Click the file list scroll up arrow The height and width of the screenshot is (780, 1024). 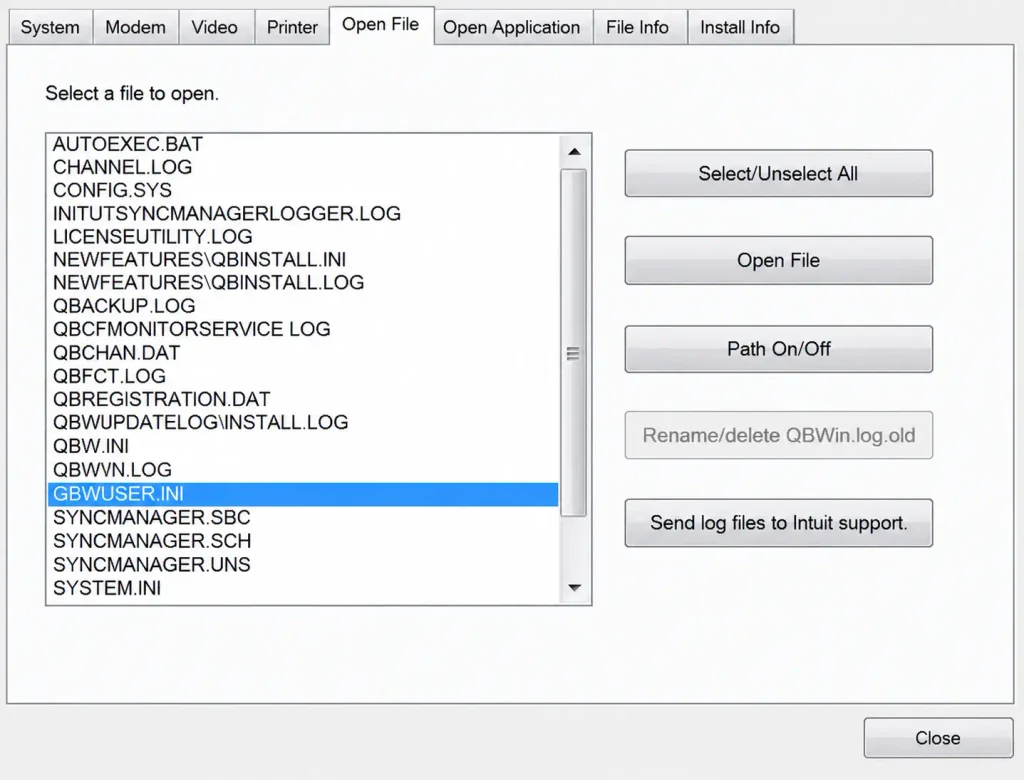click(574, 152)
